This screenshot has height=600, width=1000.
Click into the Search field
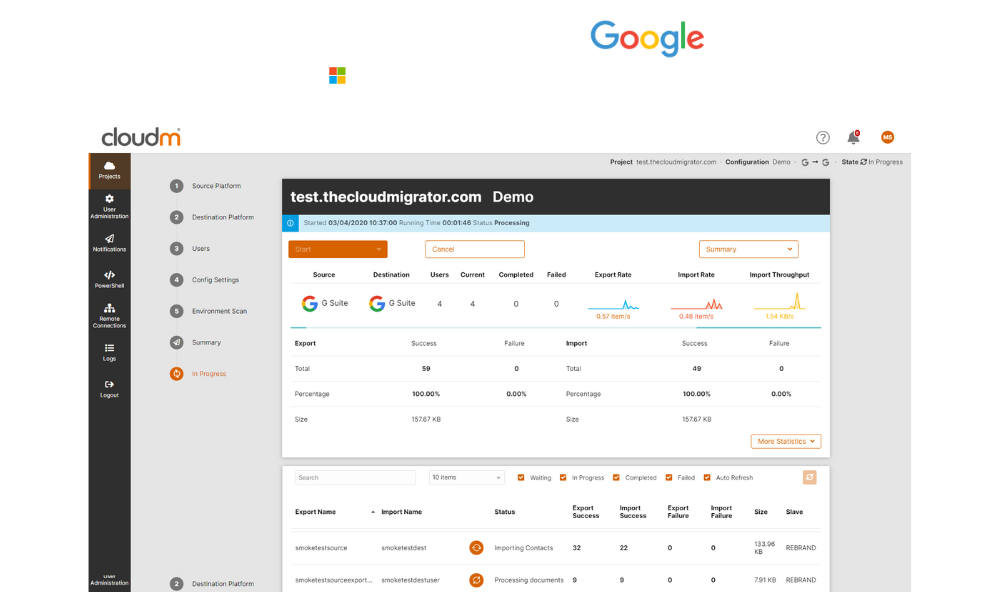click(x=356, y=478)
